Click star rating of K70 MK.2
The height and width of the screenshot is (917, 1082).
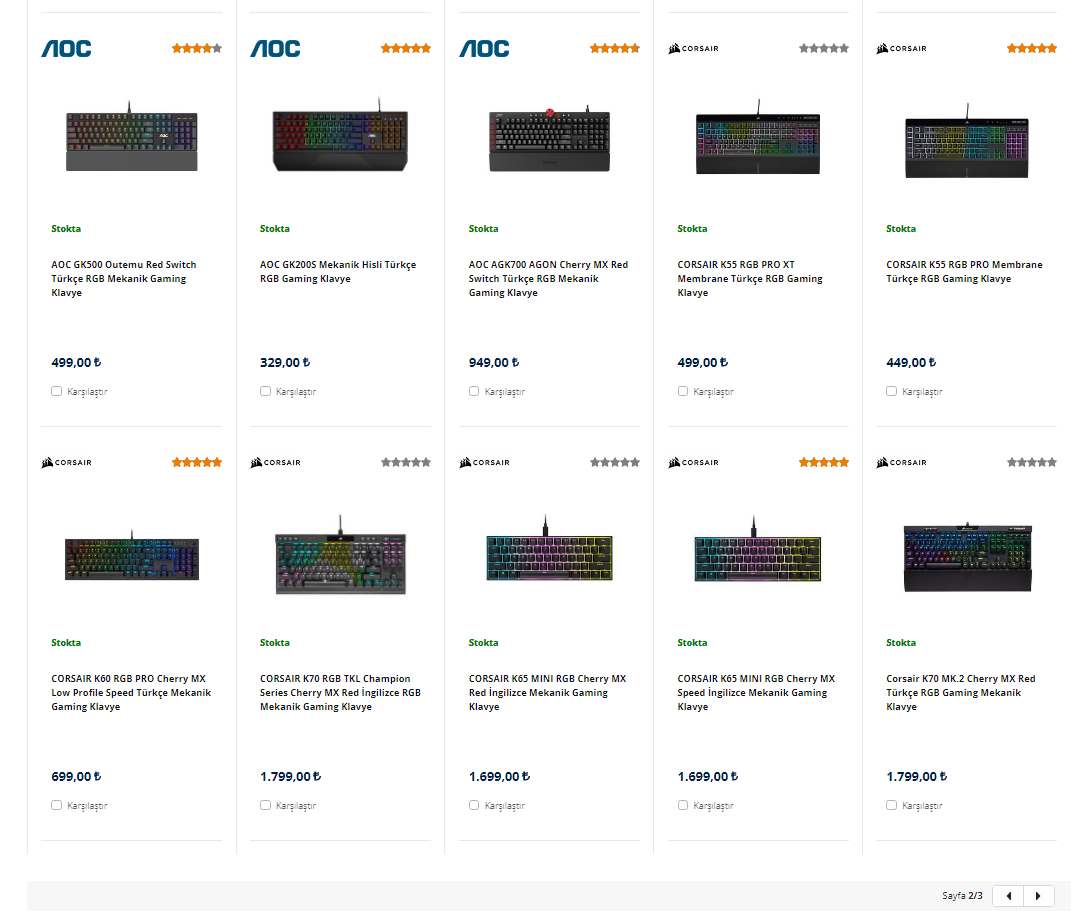pyautogui.click(x=1032, y=462)
